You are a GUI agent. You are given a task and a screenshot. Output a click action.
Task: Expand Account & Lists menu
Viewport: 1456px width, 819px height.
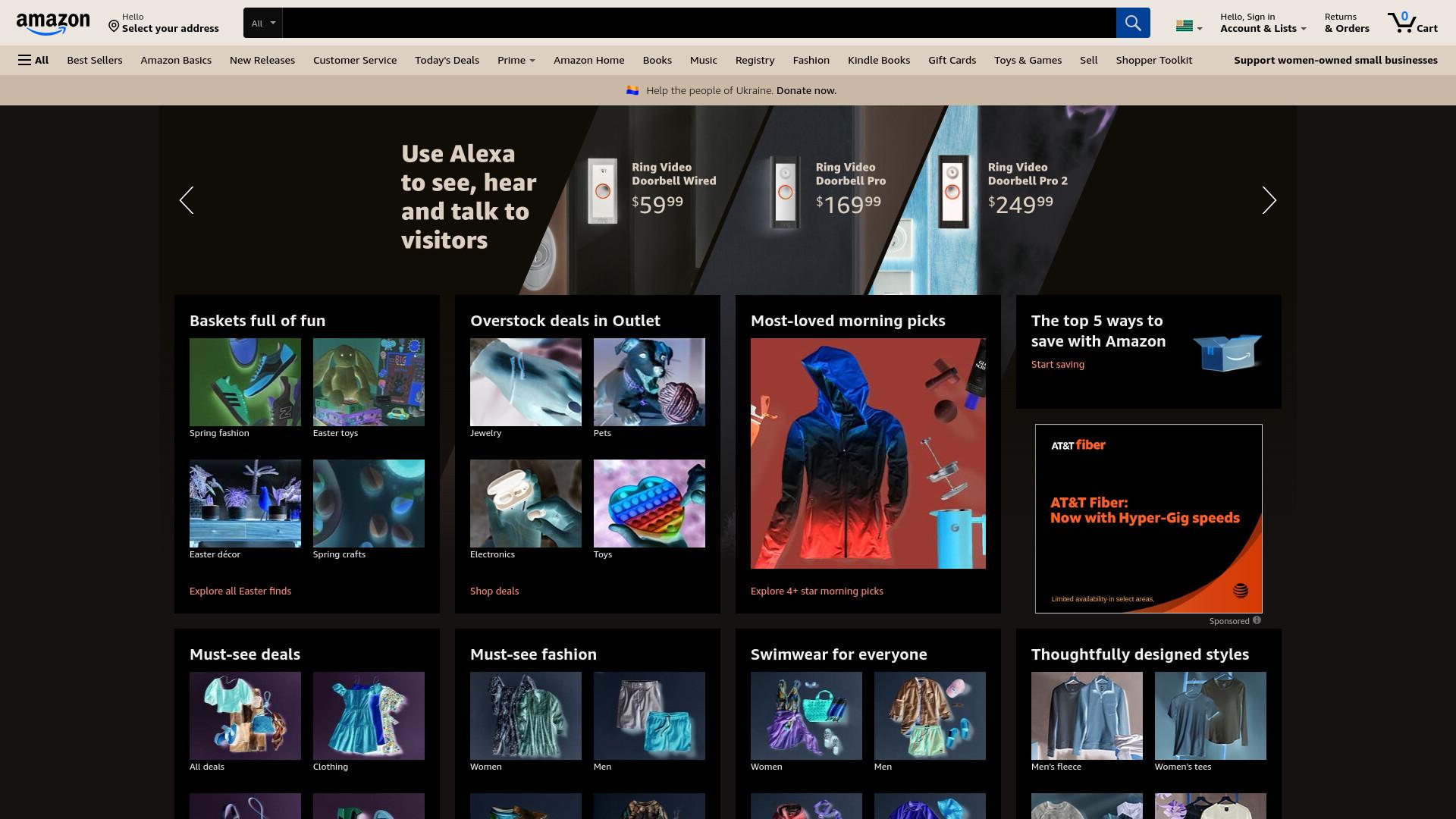pos(1263,23)
